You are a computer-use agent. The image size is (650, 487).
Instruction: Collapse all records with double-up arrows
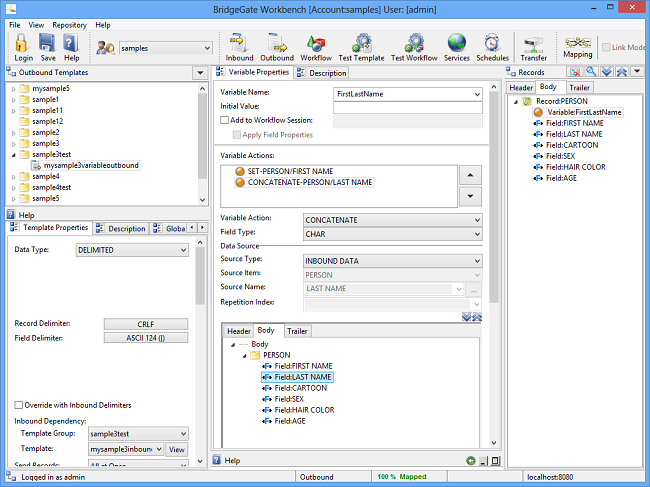point(621,72)
